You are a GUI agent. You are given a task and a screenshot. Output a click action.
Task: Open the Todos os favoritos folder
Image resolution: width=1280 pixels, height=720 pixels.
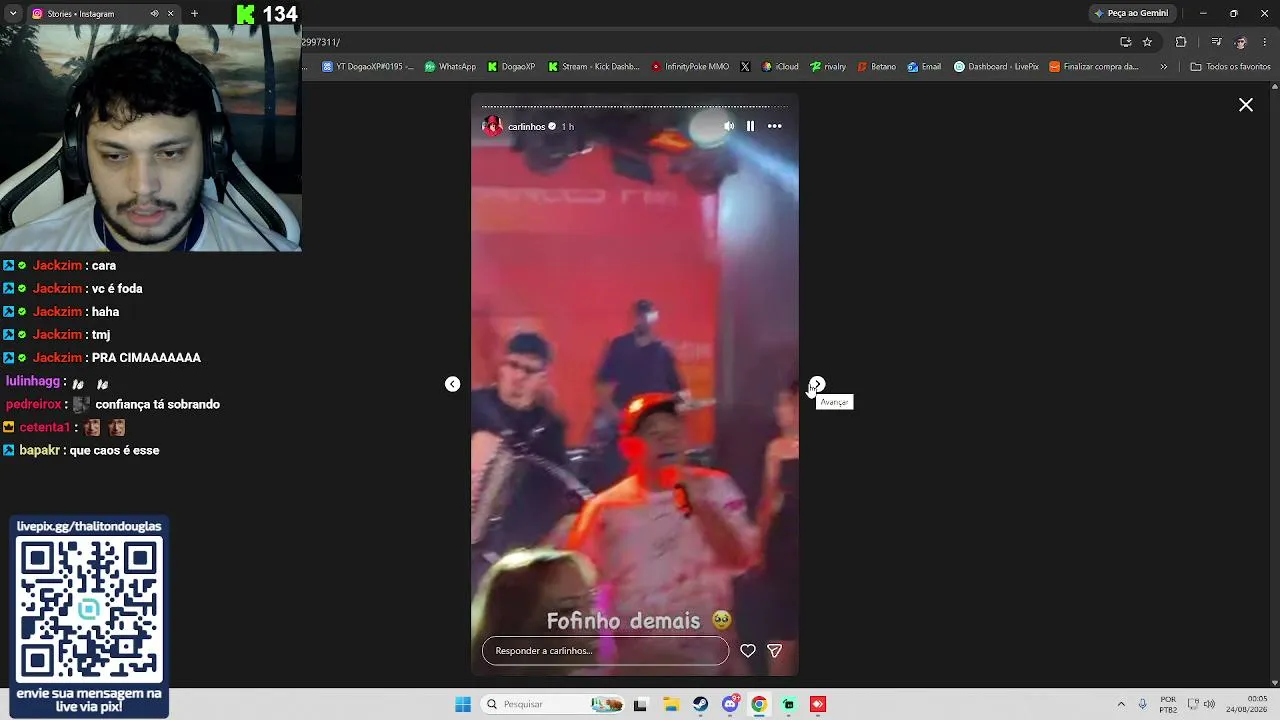coord(1230,67)
